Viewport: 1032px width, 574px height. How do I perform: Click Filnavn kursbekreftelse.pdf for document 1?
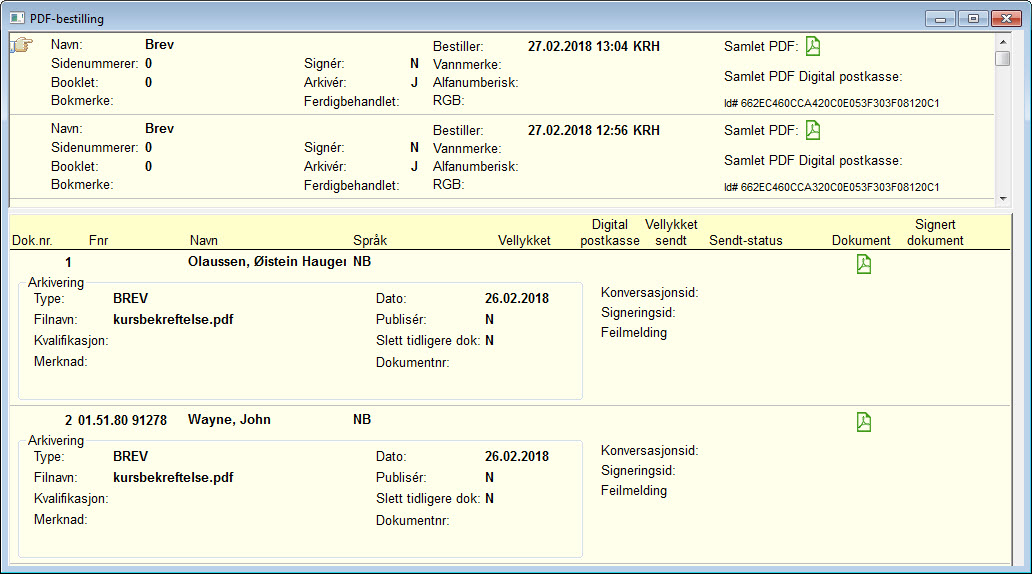[173, 319]
